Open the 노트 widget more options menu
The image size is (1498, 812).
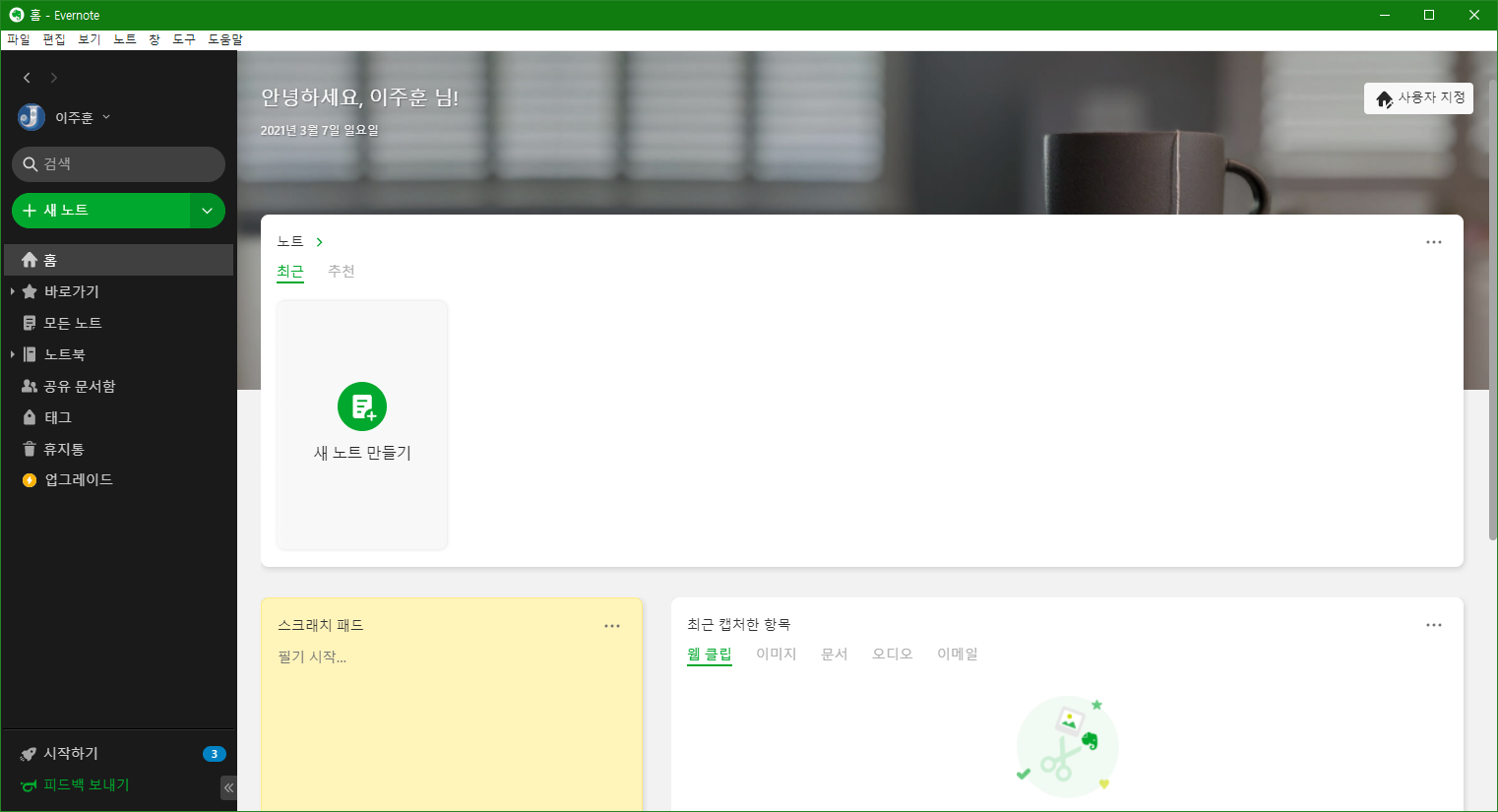pyautogui.click(x=1434, y=242)
